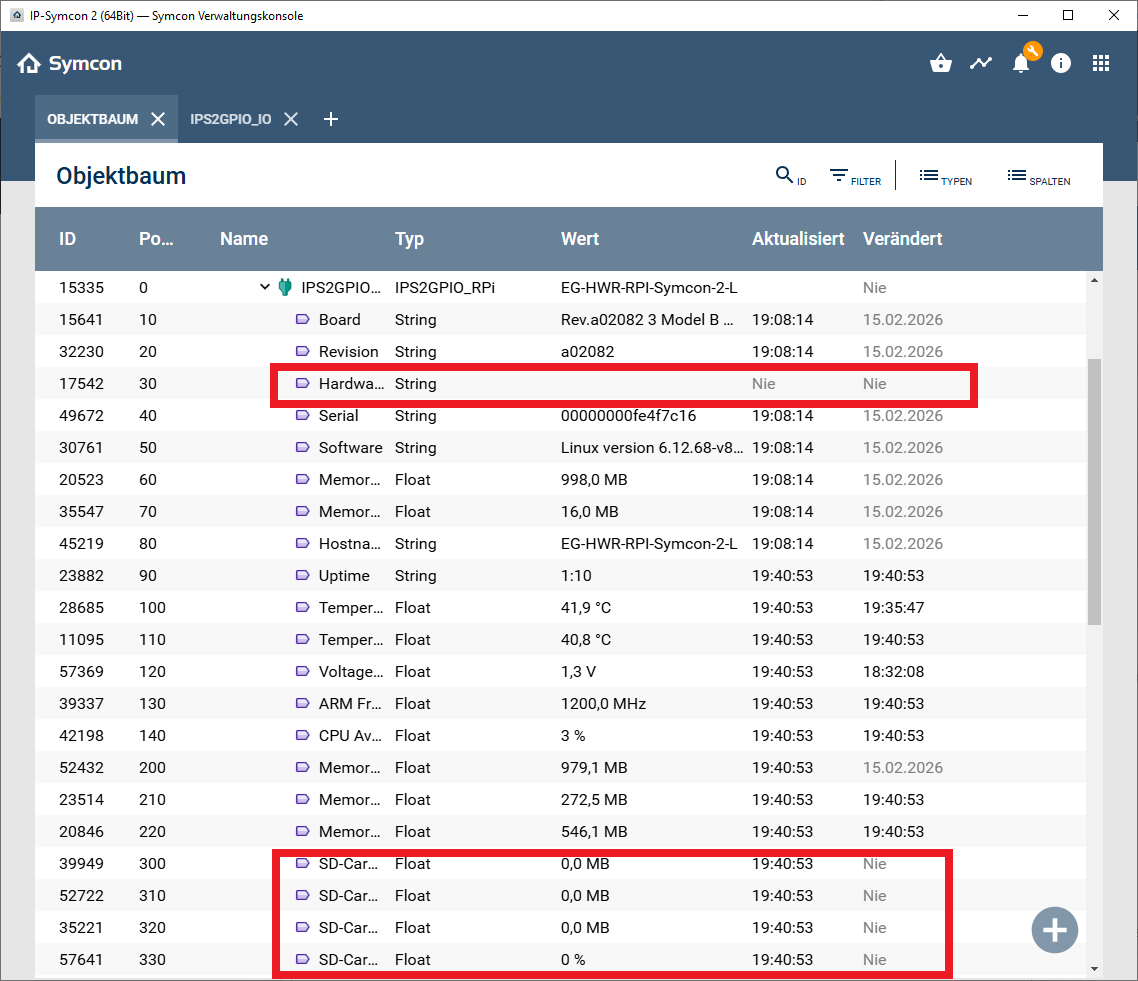Select the Uptime variable row
Viewport: 1138px width, 981px height.
tap(344, 576)
